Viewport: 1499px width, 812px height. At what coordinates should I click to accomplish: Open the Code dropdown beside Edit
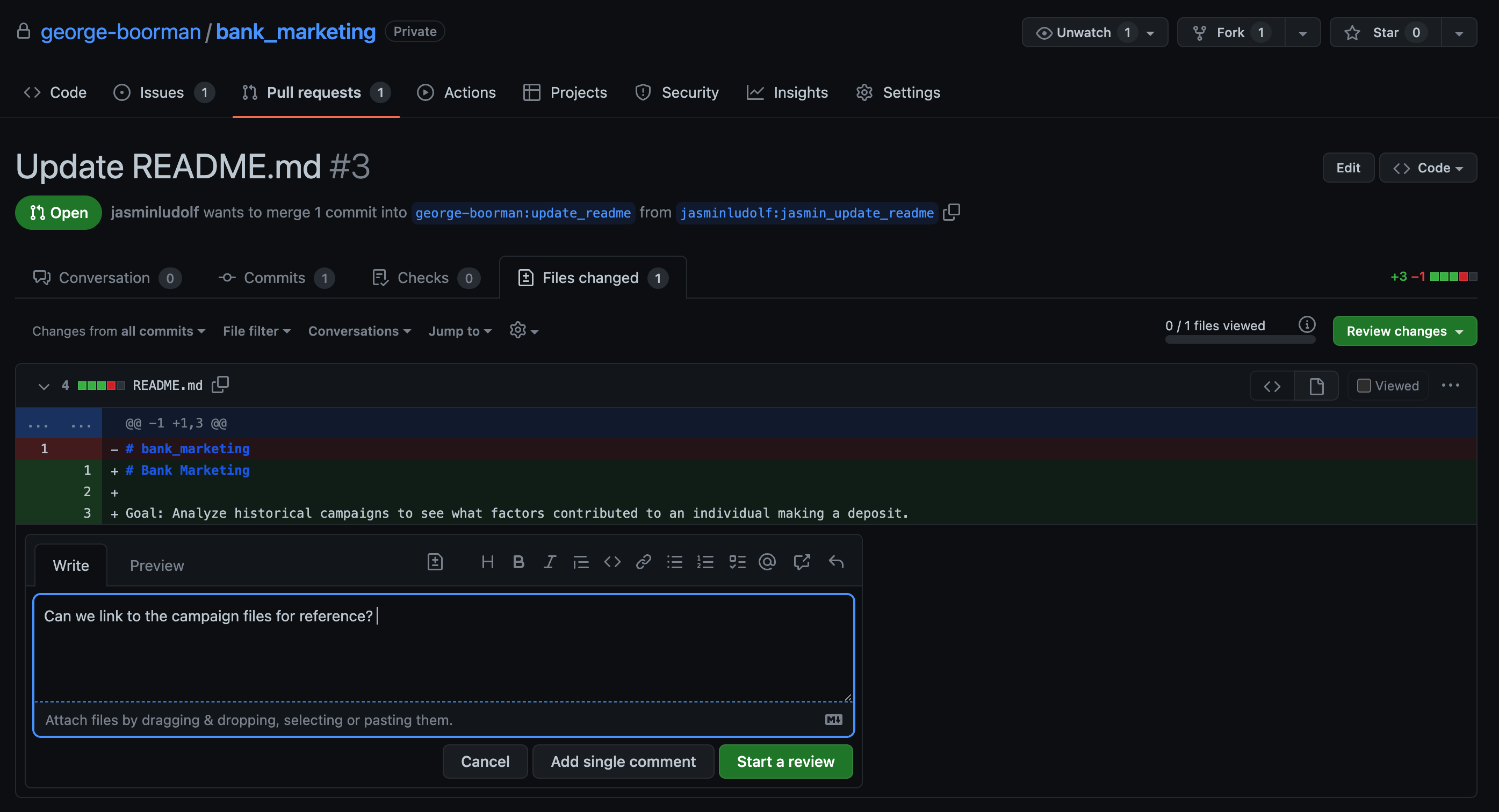pyautogui.click(x=1428, y=168)
